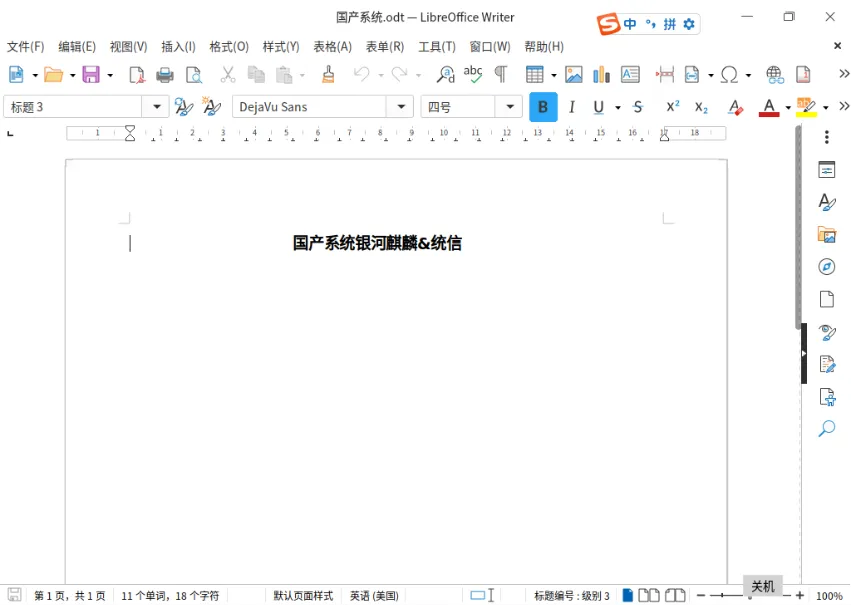Expand the paragraph style dropdown (标题 3)
851x605 pixels.
(156, 106)
